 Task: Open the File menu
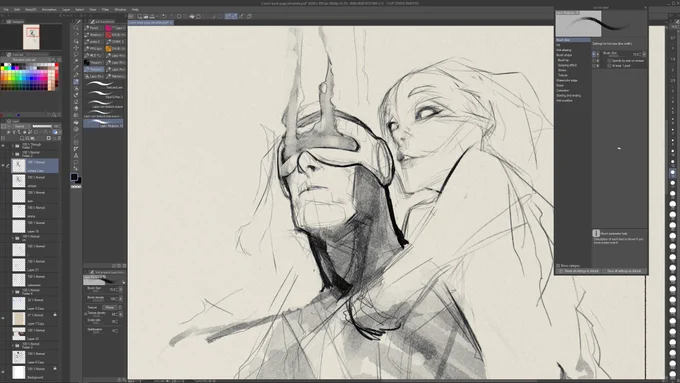click(x=6, y=9)
